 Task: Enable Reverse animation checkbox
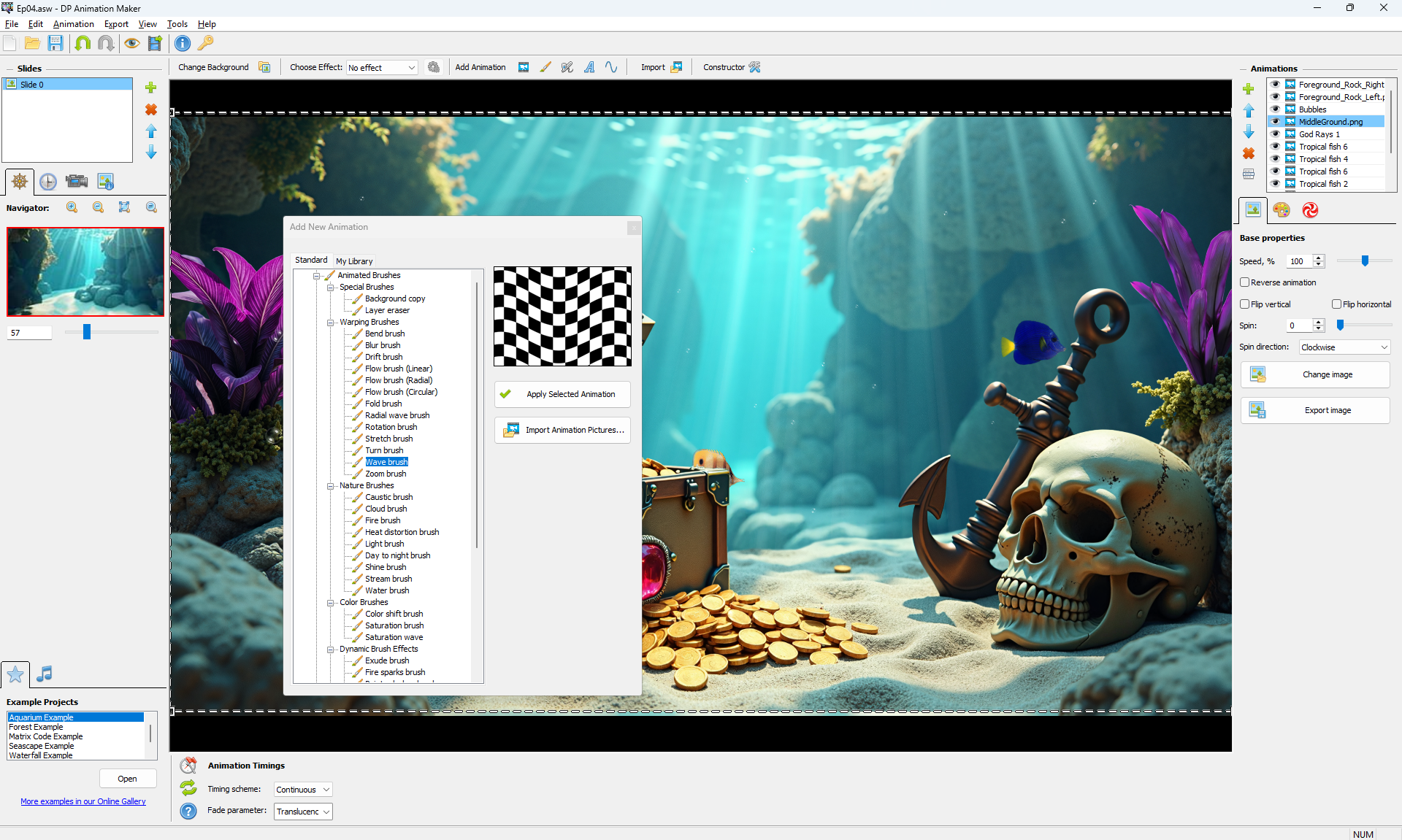coord(1245,282)
